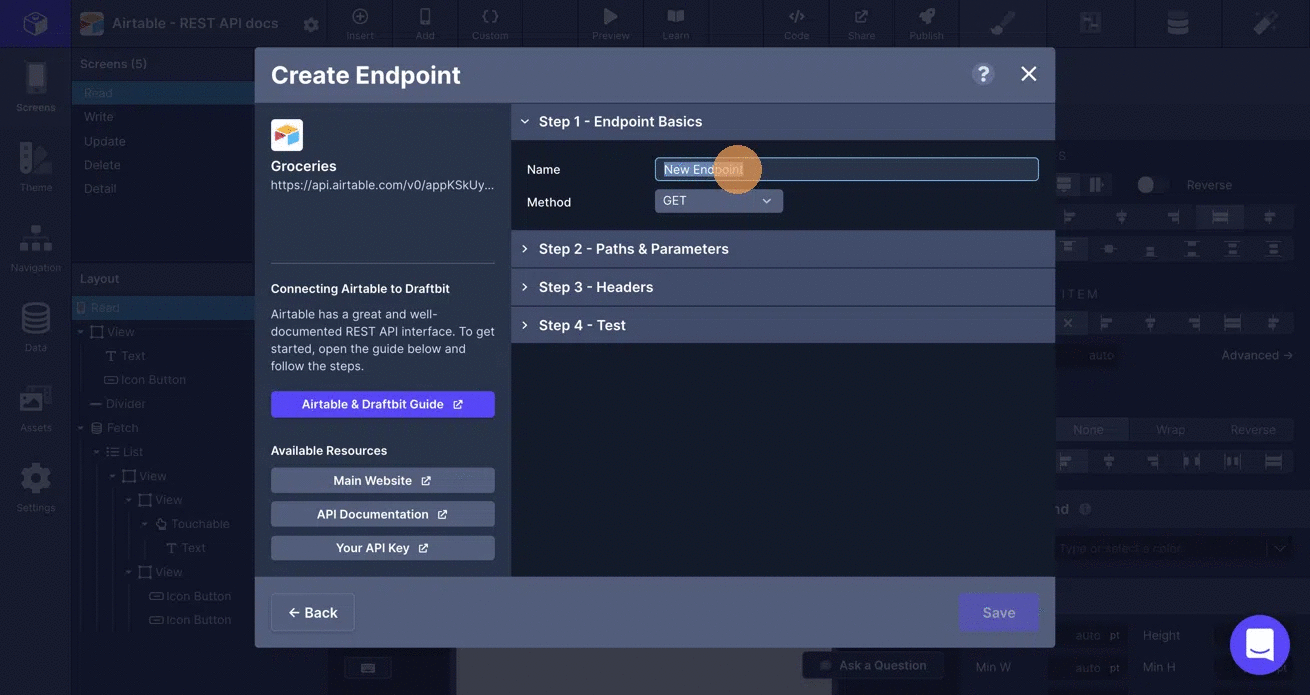Open the Settings sidebar panel
The image size is (1310, 695).
coord(36,487)
